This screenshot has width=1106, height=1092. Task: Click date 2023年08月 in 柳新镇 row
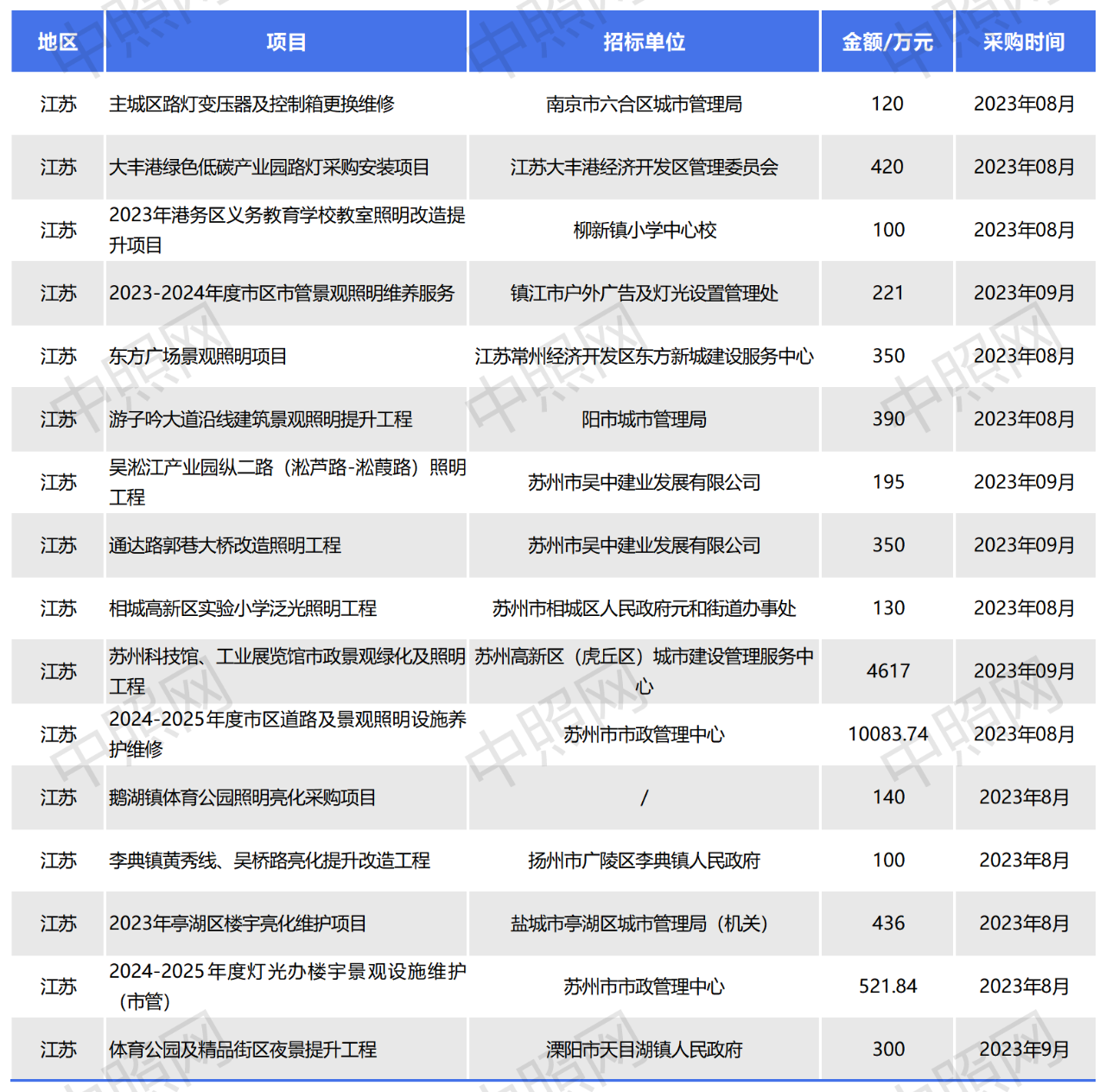pyautogui.click(x=1024, y=230)
